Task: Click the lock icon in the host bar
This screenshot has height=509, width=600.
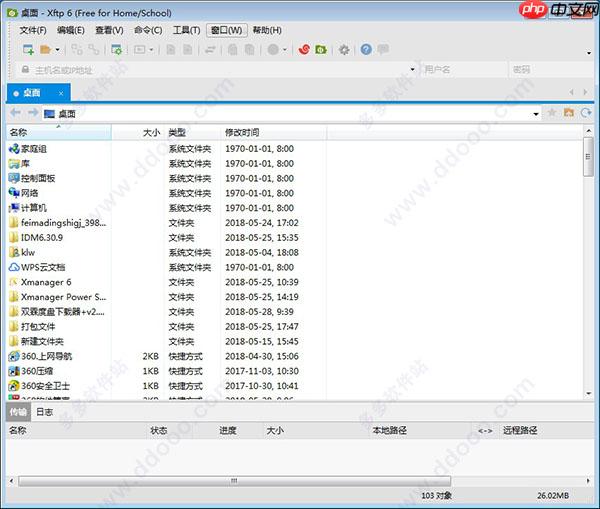Action: click(x=25, y=70)
